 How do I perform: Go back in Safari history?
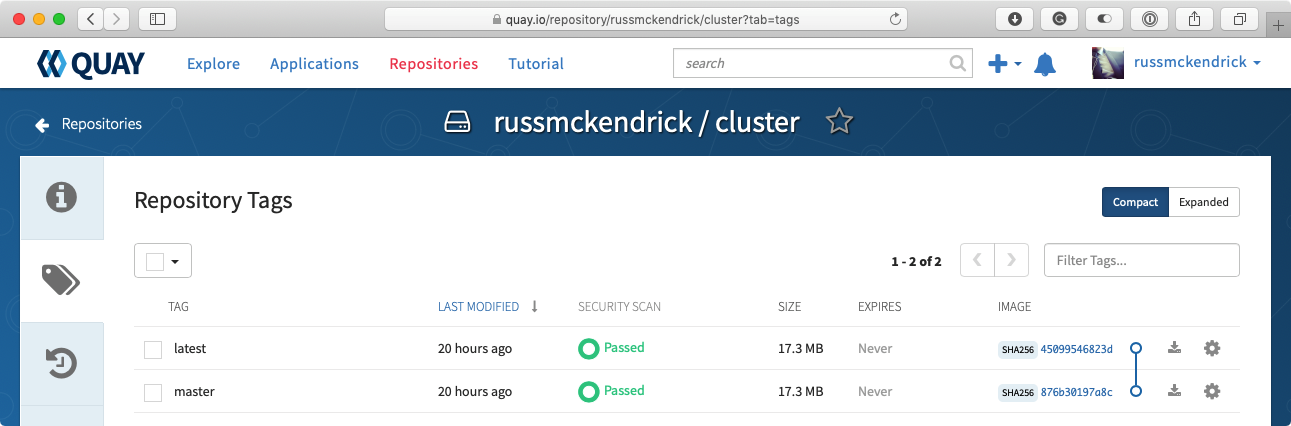91,18
